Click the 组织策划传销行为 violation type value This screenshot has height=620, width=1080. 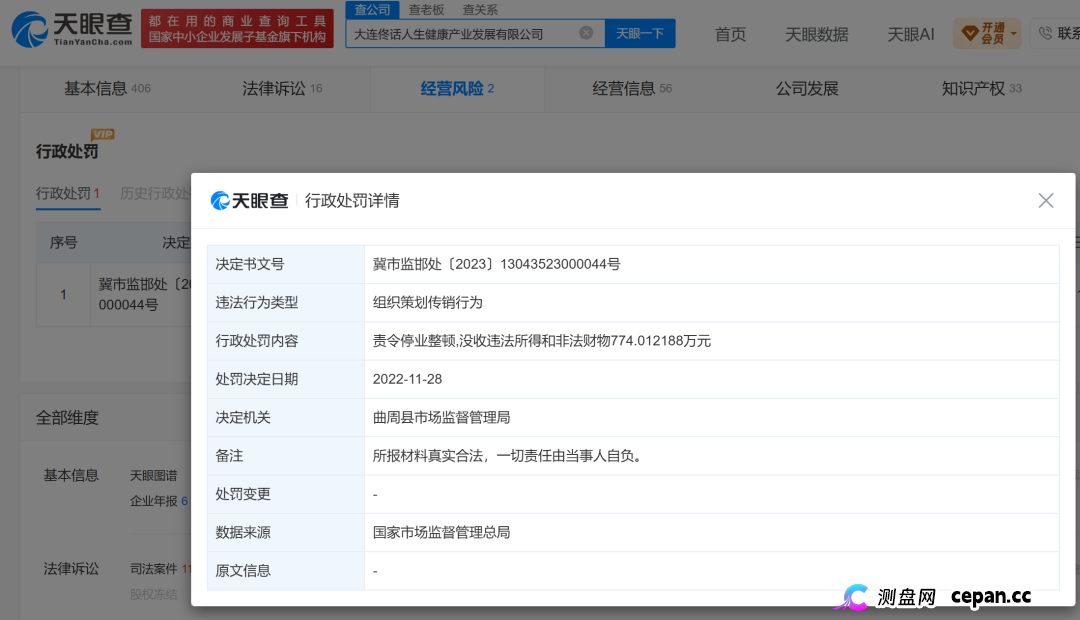click(428, 303)
